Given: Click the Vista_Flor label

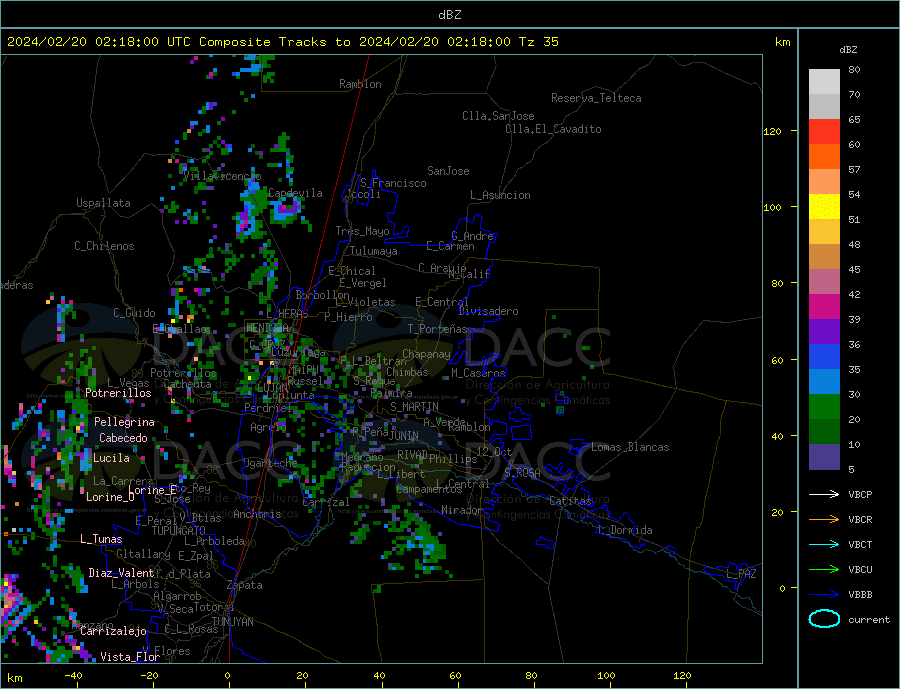Looking at the screenshot, I should click(130, 657).
